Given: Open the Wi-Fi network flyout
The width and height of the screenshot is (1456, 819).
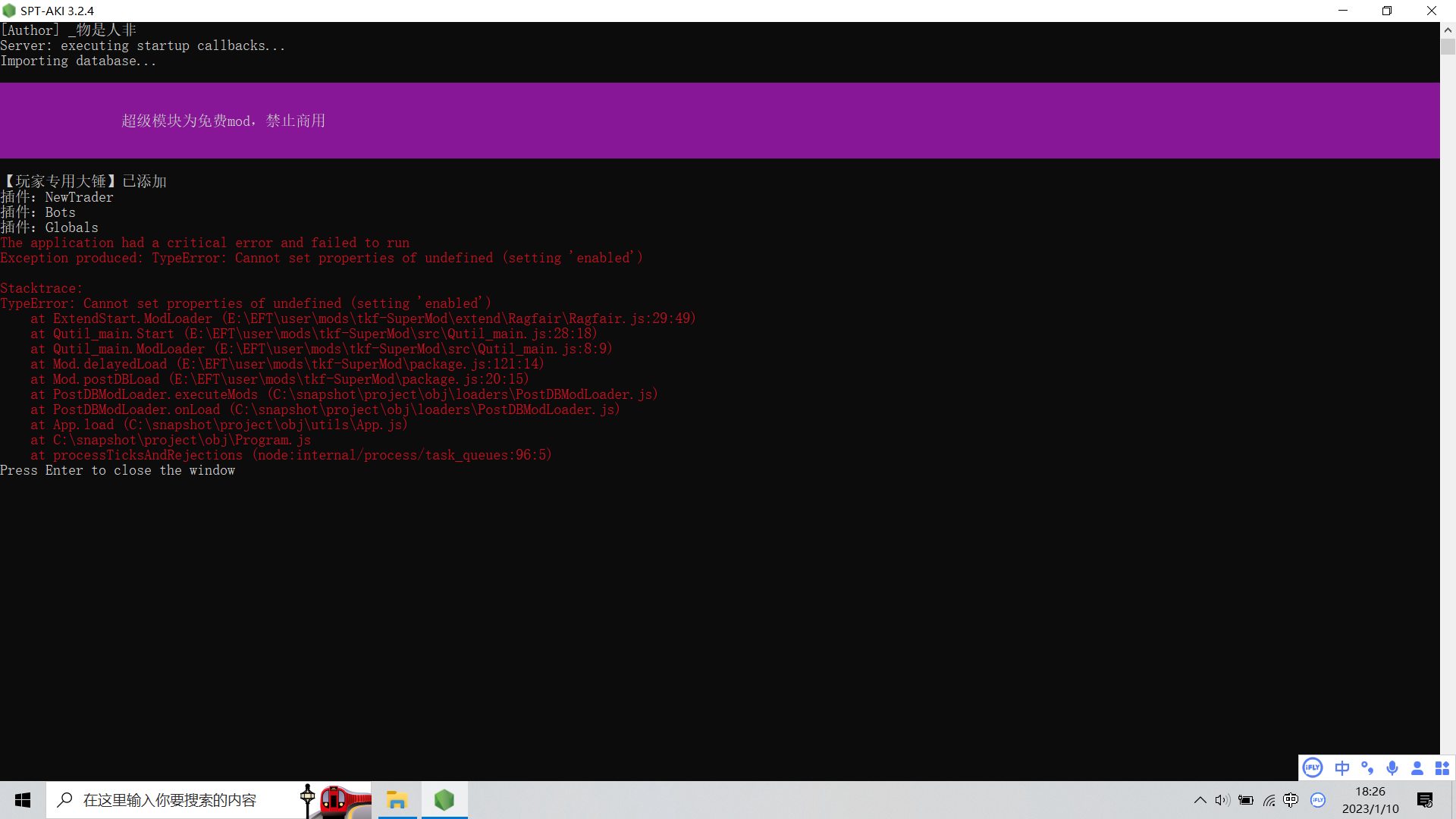Looking at the screenshot, I should 1269,800.
